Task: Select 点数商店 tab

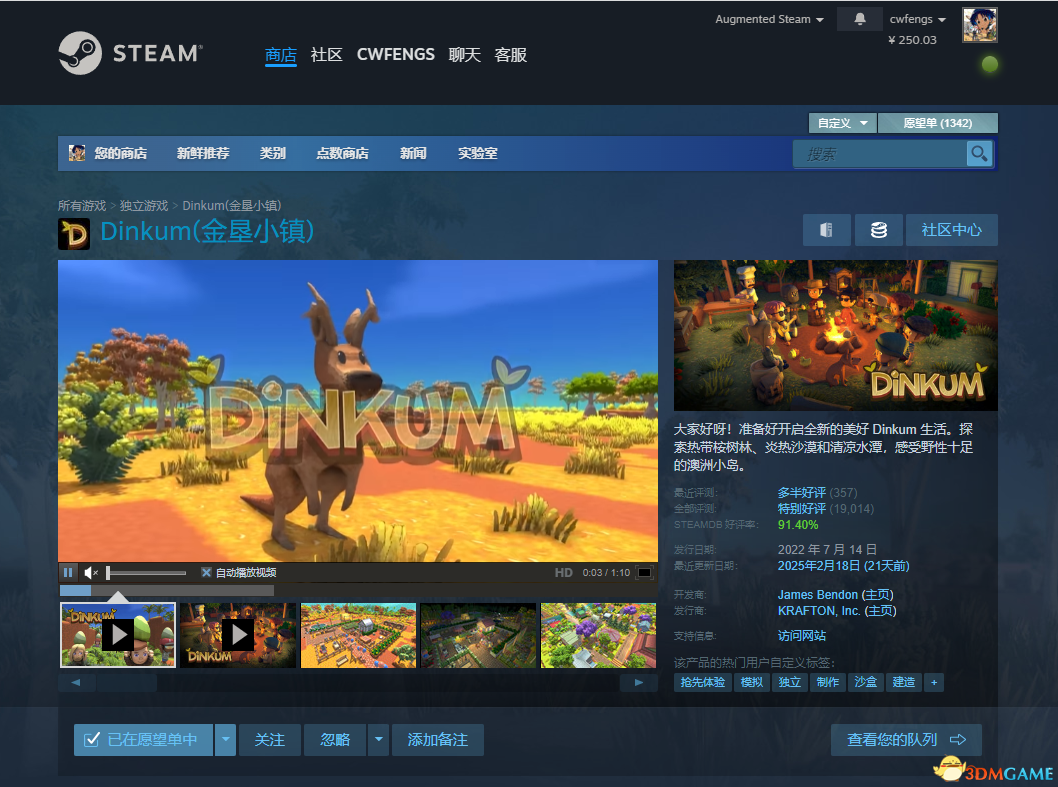Action: (343, 153)
